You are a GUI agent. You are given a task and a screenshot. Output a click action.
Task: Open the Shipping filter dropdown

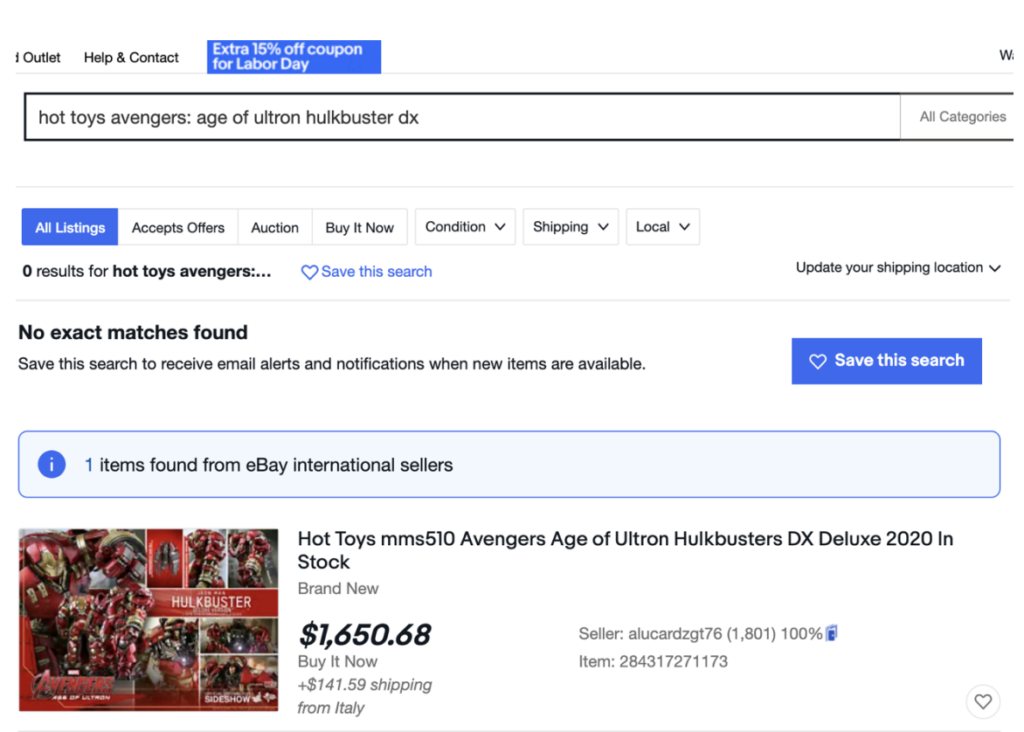[x=570, y=227]
